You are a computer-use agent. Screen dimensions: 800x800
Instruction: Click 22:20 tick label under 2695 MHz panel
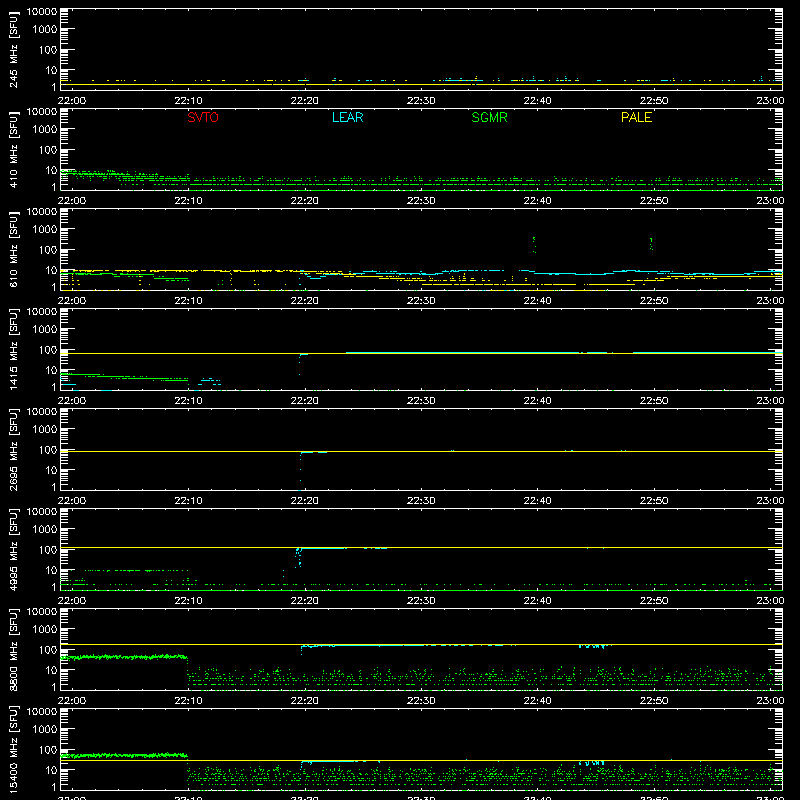tap(305, 501)
